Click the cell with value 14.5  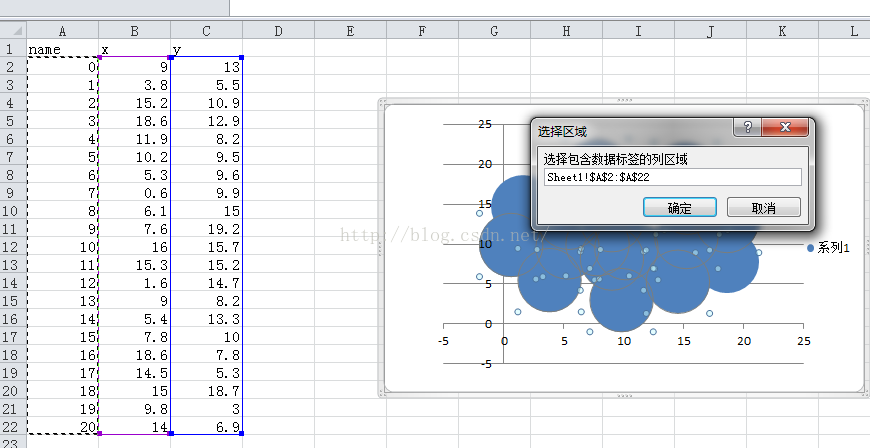134,373
